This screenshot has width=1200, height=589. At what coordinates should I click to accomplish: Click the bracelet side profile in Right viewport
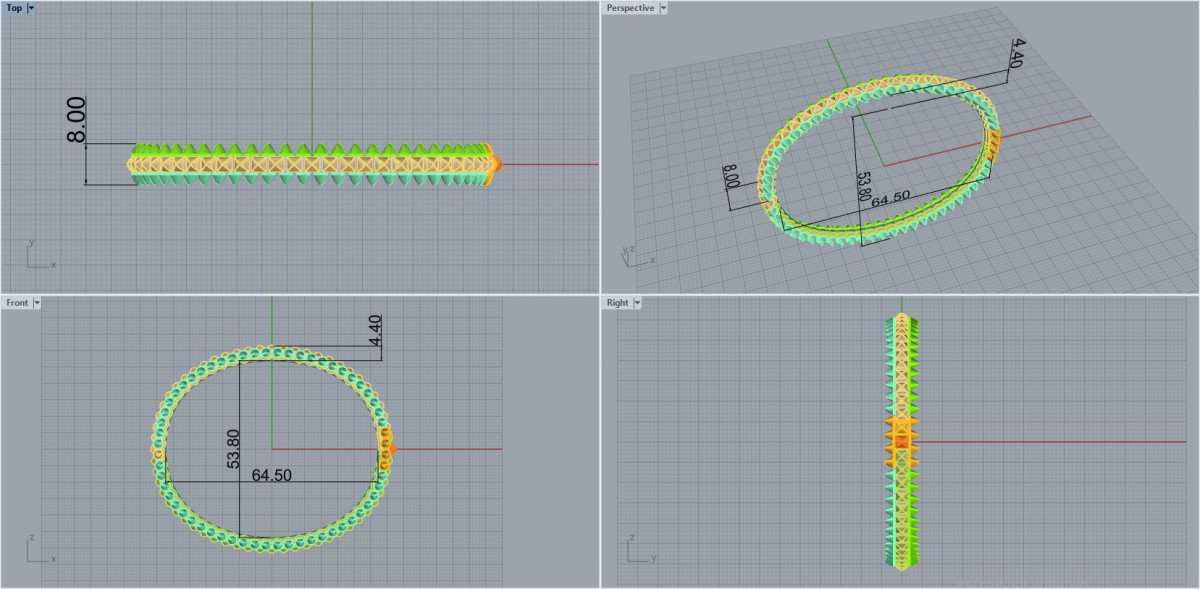pyautogui.click(x=902, y=441)
